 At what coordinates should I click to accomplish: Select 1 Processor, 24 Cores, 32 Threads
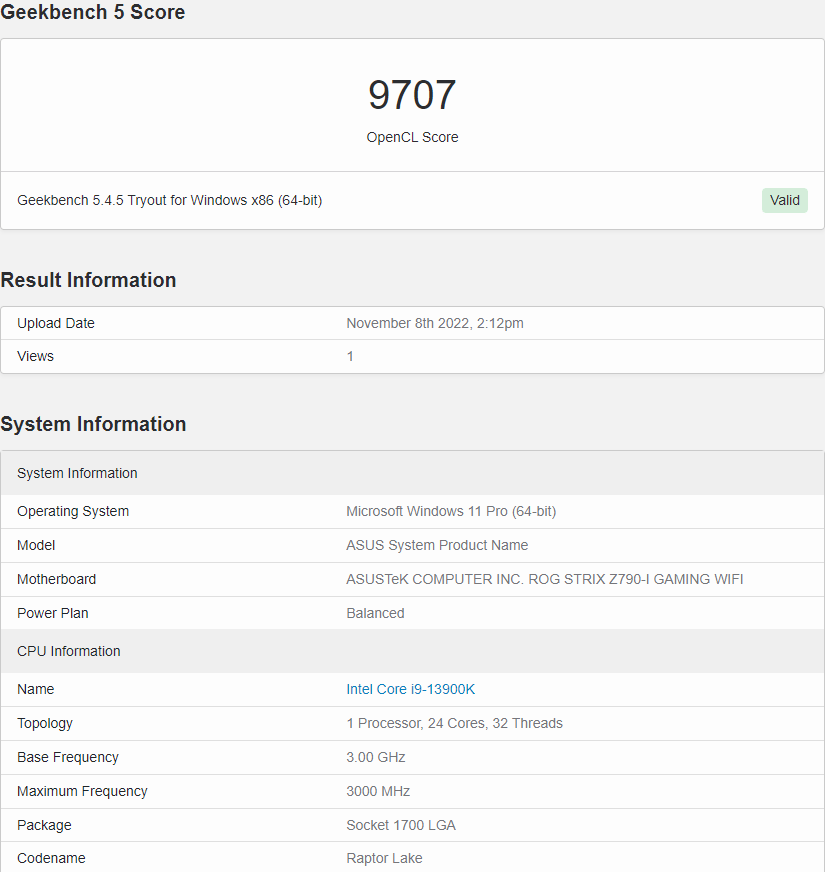click(x=455, y=723)
